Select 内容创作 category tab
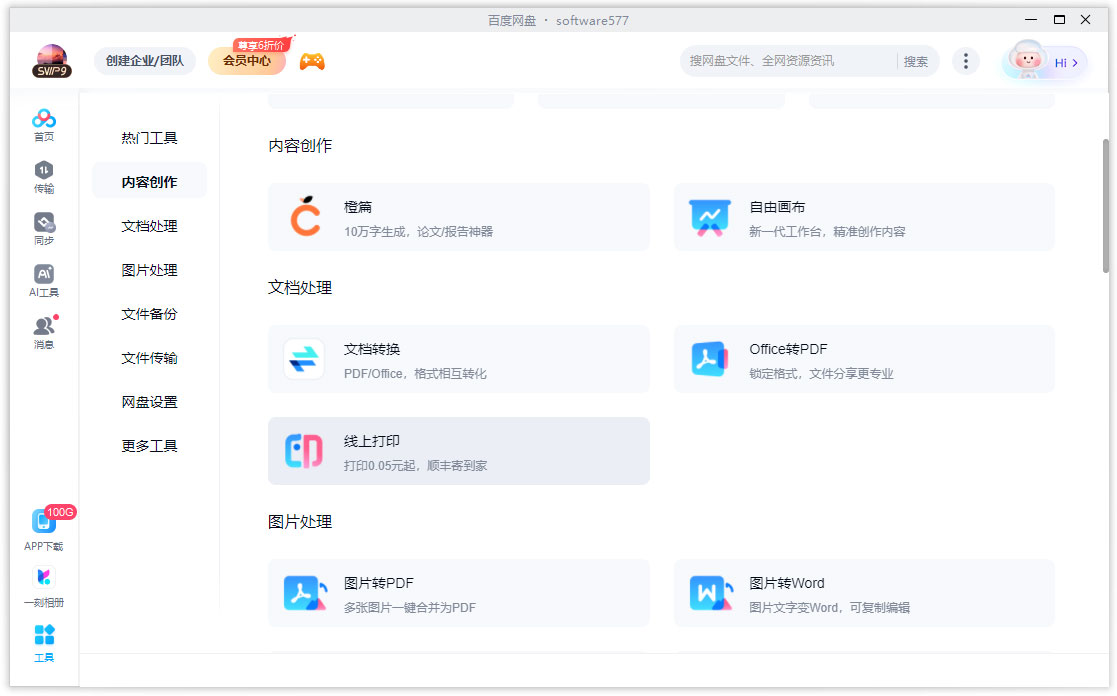 149,182
